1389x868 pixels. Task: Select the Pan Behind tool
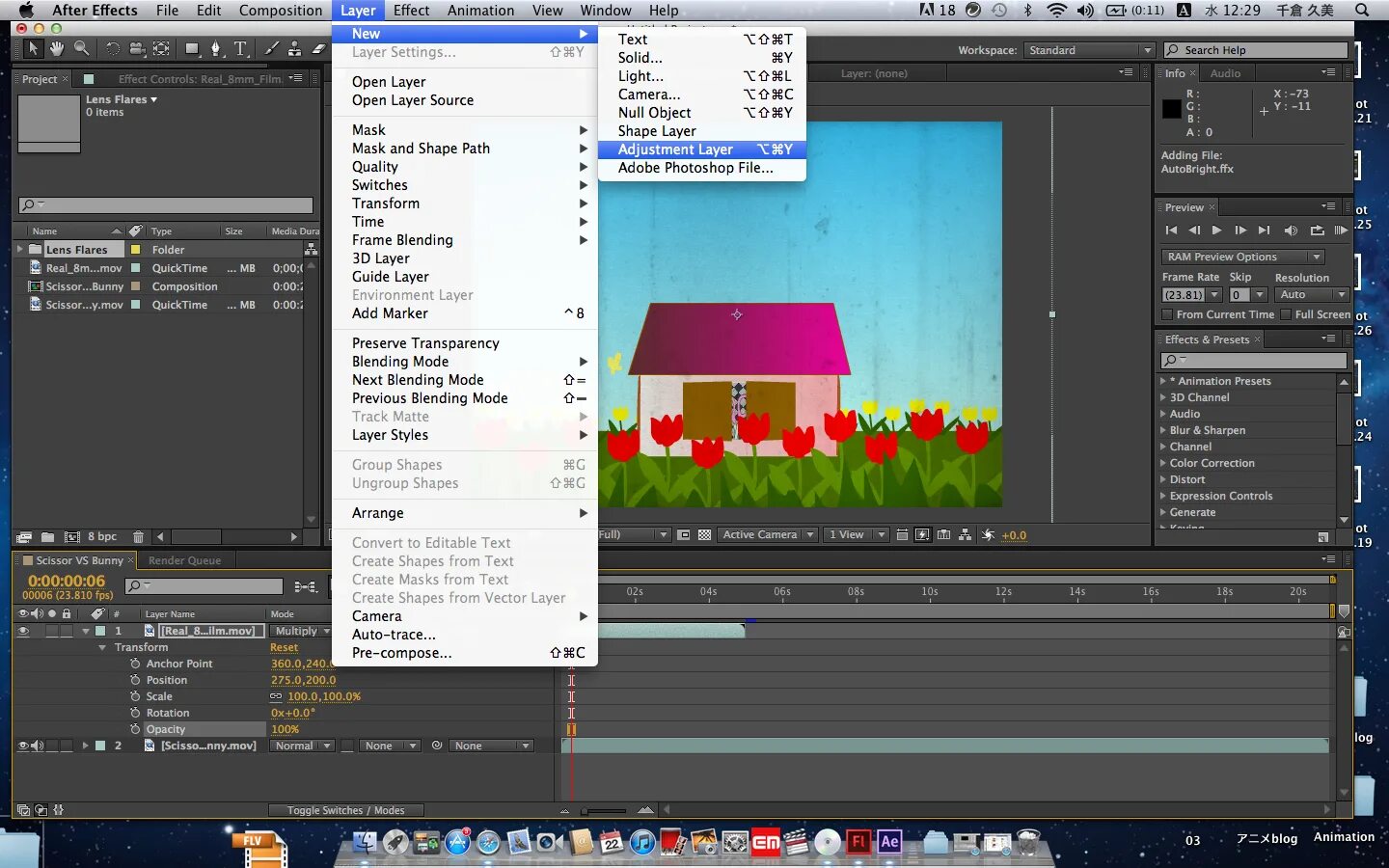(161, 48)
